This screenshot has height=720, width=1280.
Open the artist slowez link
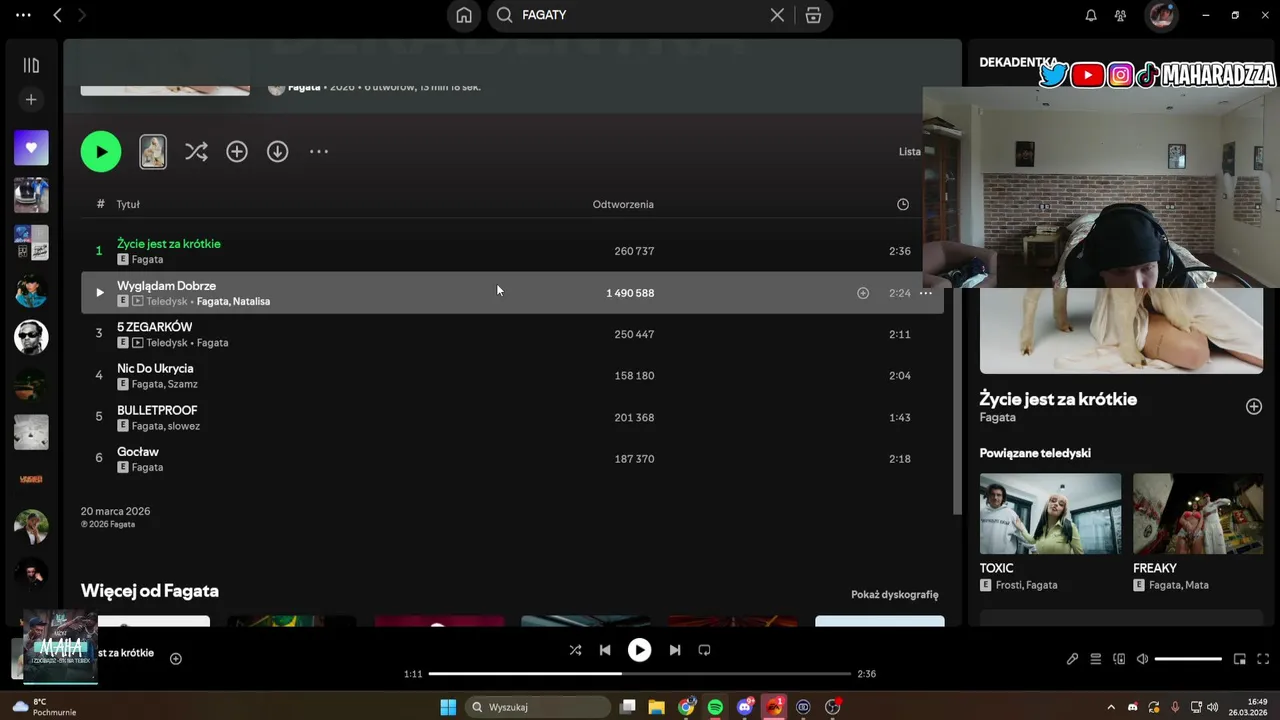[184, 426]
